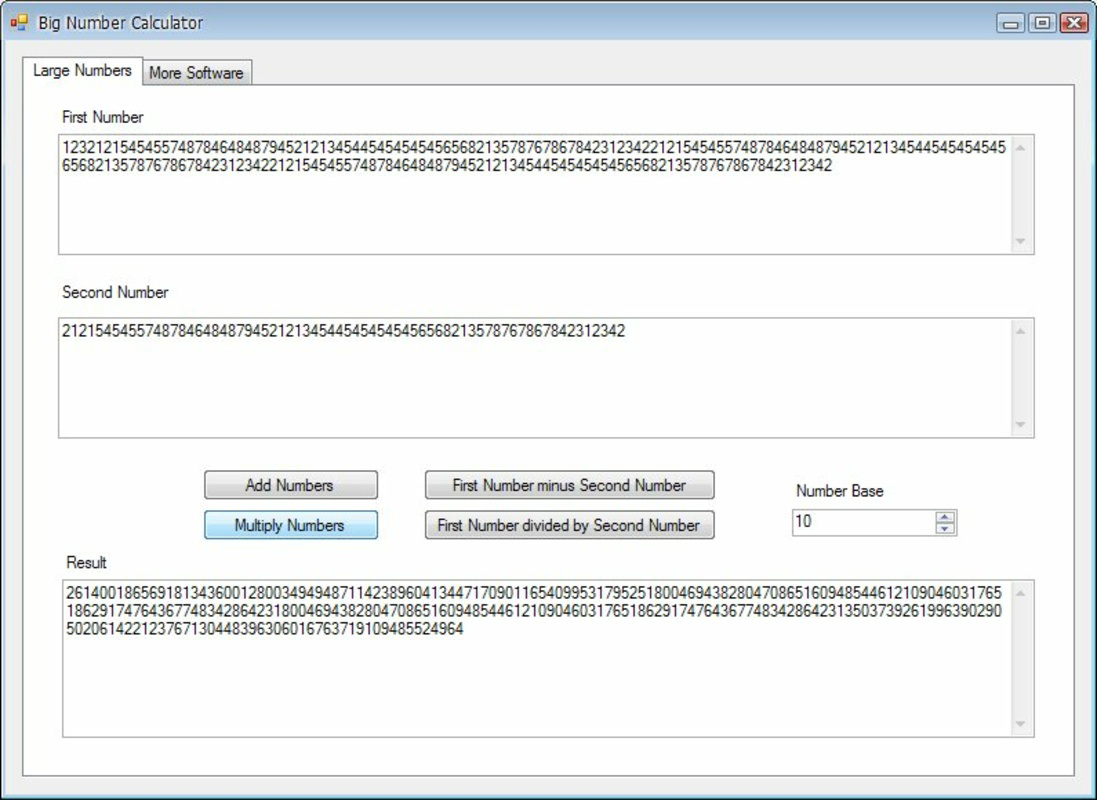Click First Number minus Second Number button
This screenshot has width=1097, height=800.
pos(569,485)
